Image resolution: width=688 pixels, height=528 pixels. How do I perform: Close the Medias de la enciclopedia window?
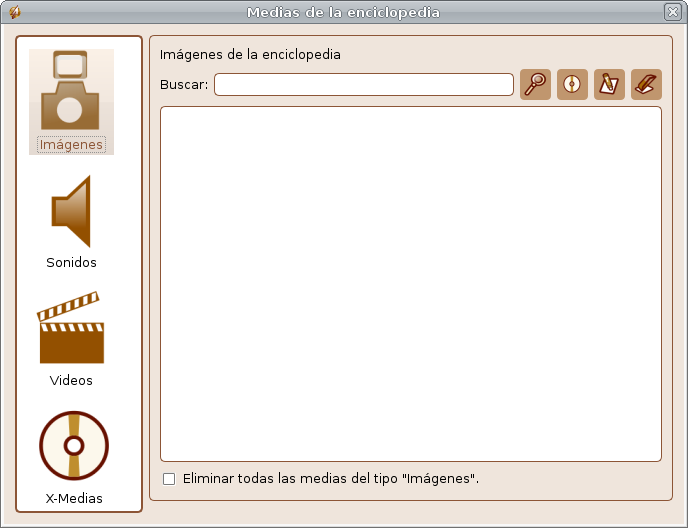(672, 12)
